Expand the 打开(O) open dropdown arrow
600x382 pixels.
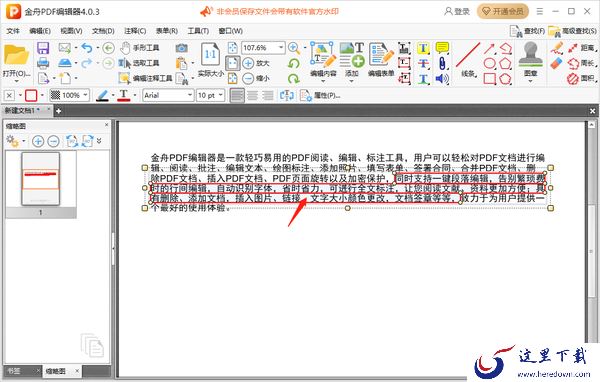pyautogui.click(x=16, y=81)
